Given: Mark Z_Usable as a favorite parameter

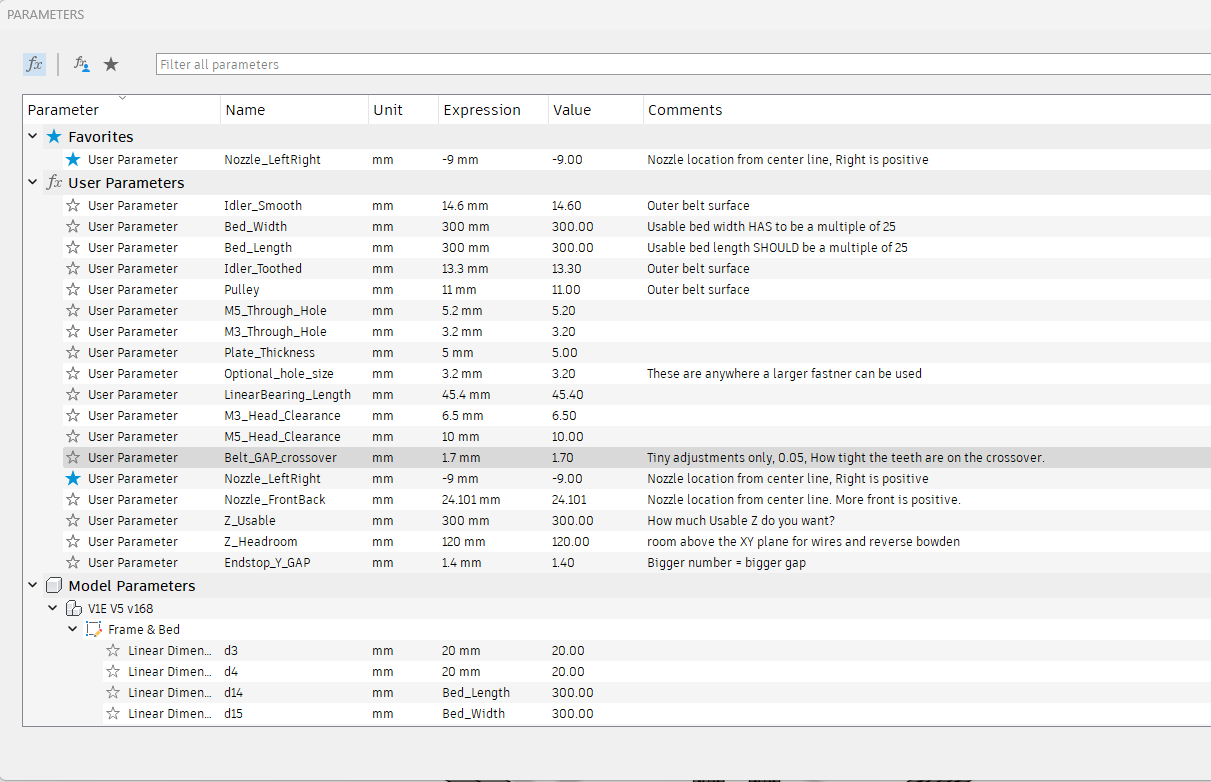Looking at the screenshot, I should 73,520.
